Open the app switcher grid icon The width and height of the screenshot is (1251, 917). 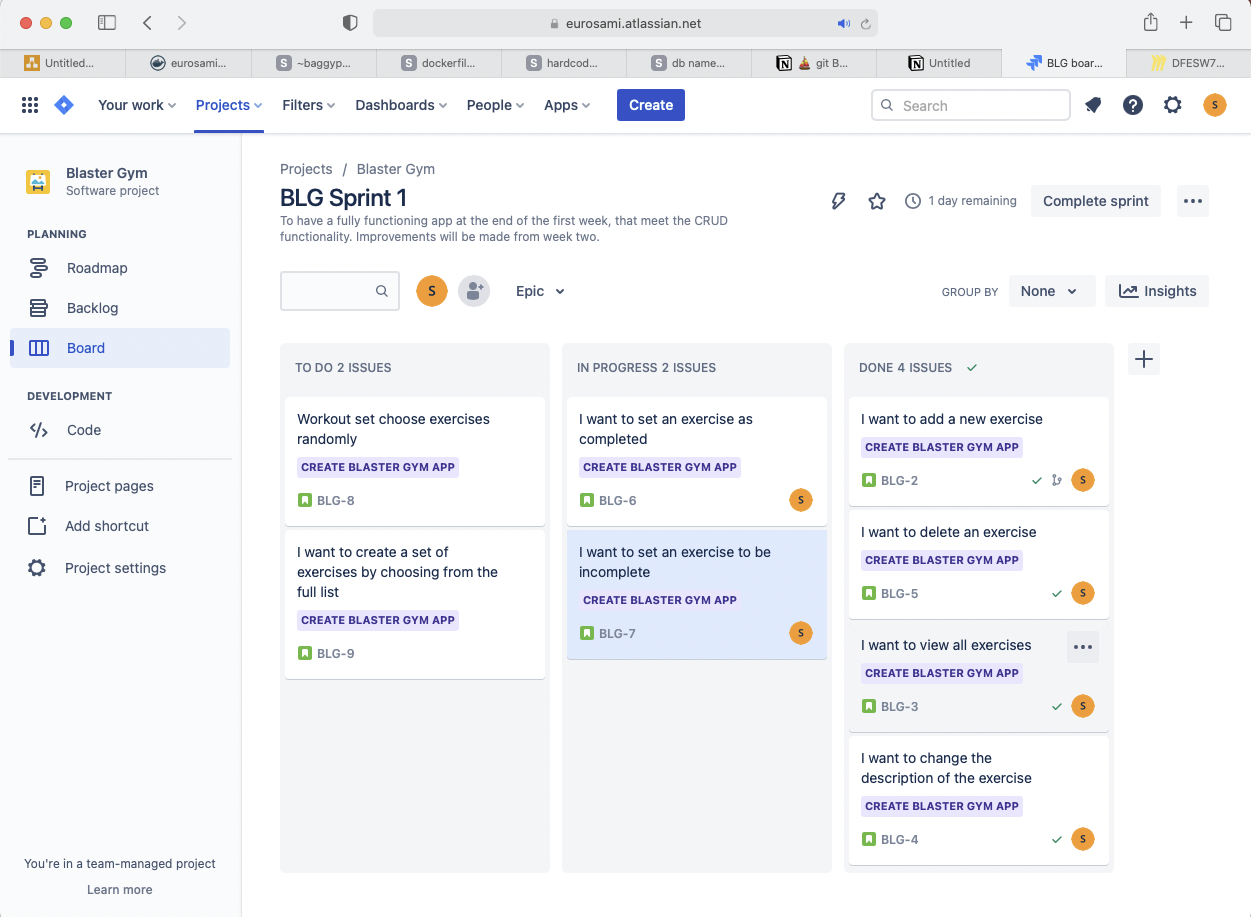tap(29, 104)
